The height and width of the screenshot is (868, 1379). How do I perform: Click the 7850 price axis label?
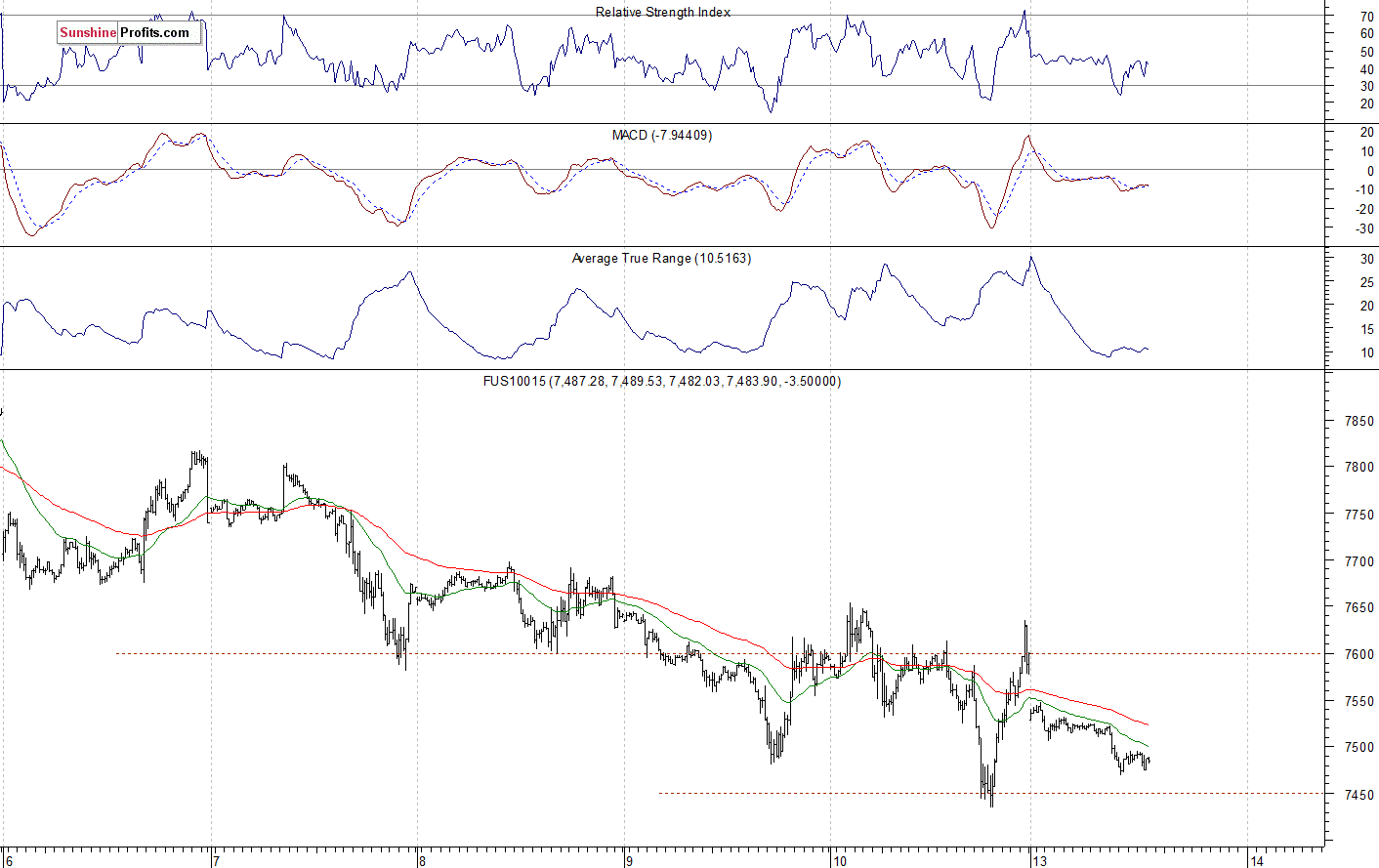1358,422
